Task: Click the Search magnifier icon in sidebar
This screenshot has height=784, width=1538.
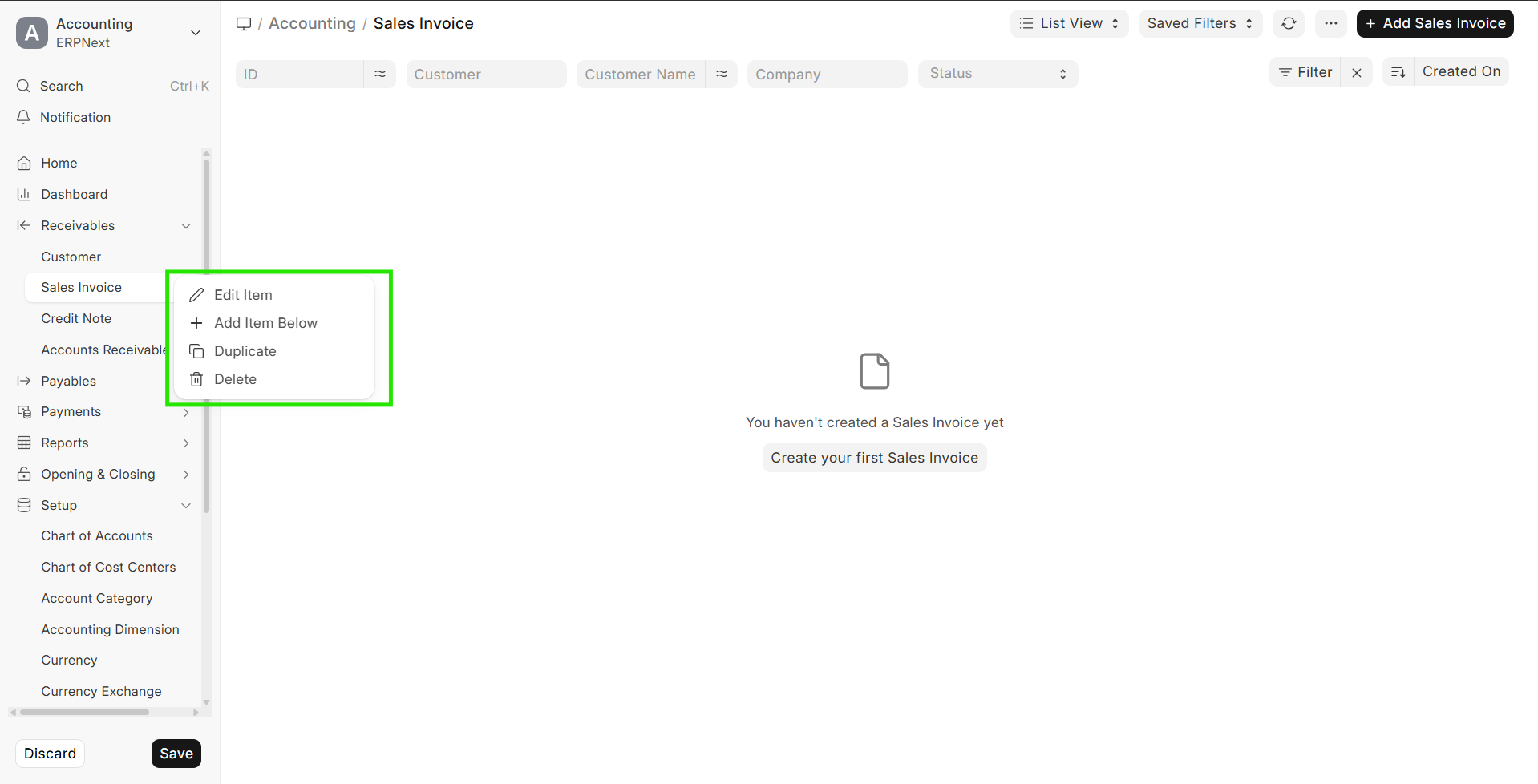Action: click(x=23, y=86)
